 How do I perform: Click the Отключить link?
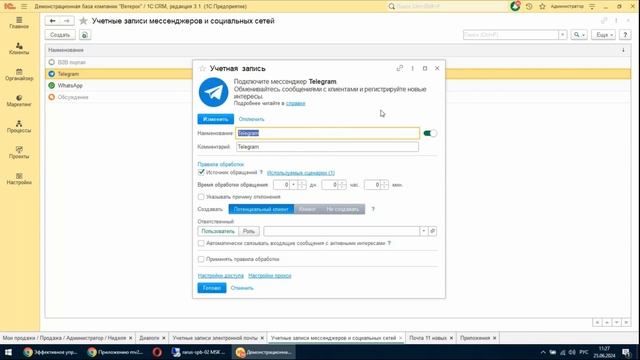(251, 119)
